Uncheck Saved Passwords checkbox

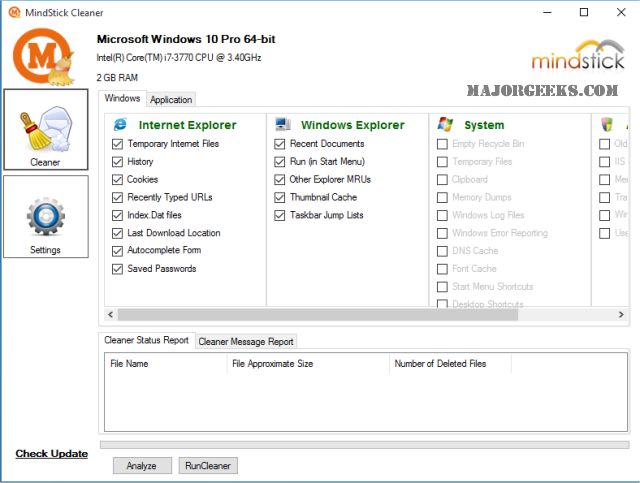click(118, 269)
